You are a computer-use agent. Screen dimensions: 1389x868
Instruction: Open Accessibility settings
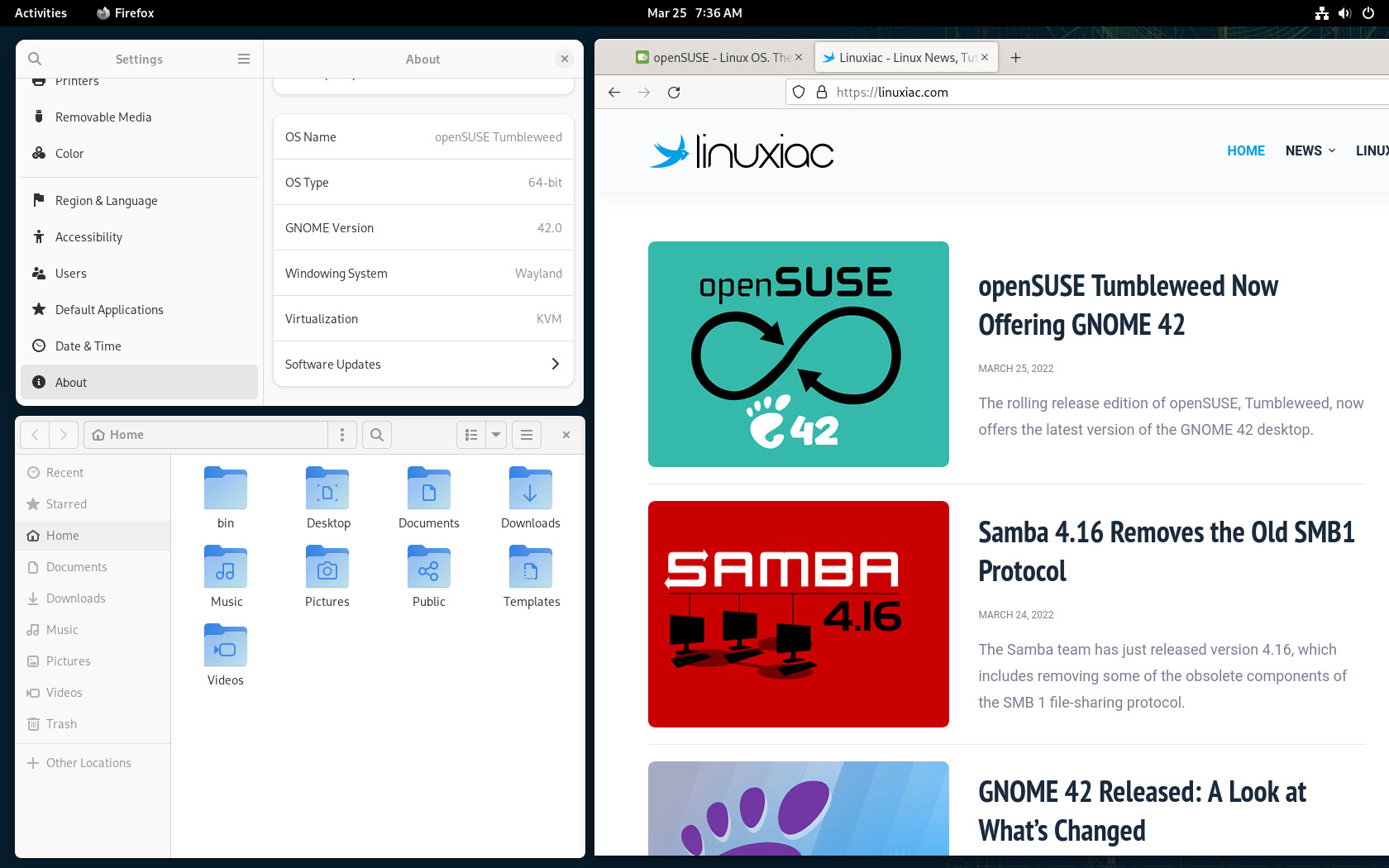(x=139, y=237)
